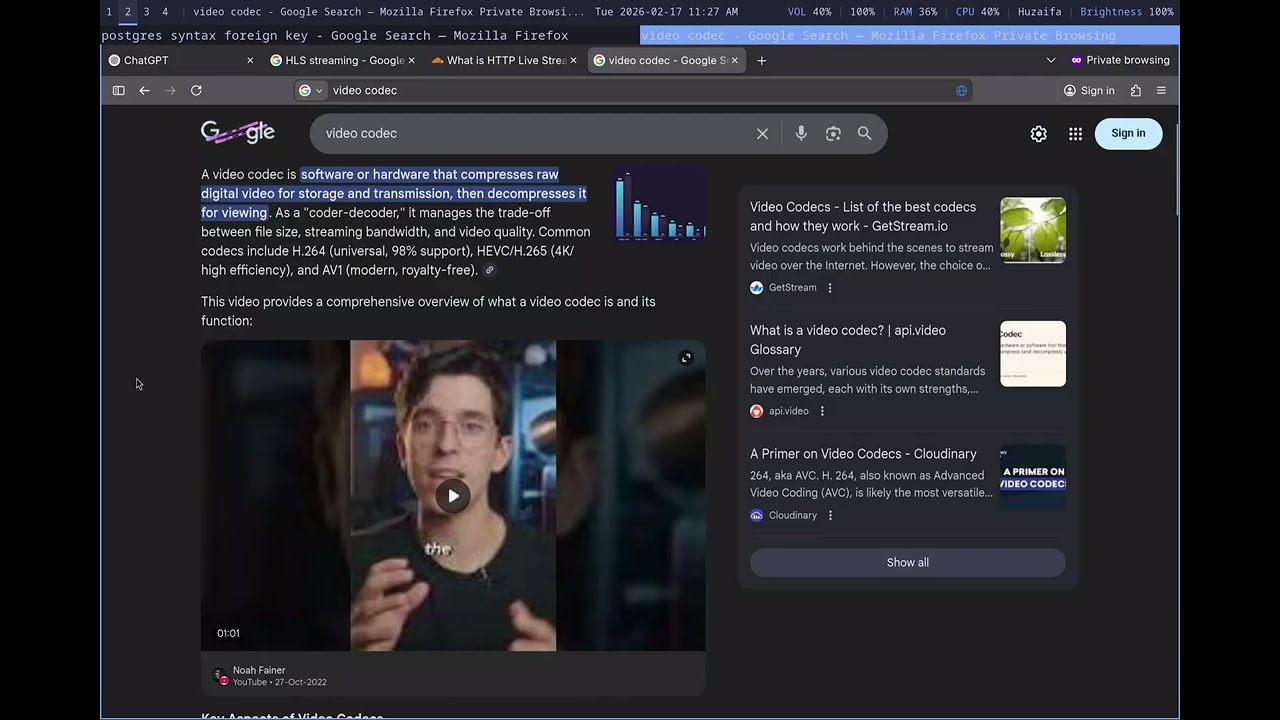
Task: Click the Google logo
Action: (x=238, y=132)
